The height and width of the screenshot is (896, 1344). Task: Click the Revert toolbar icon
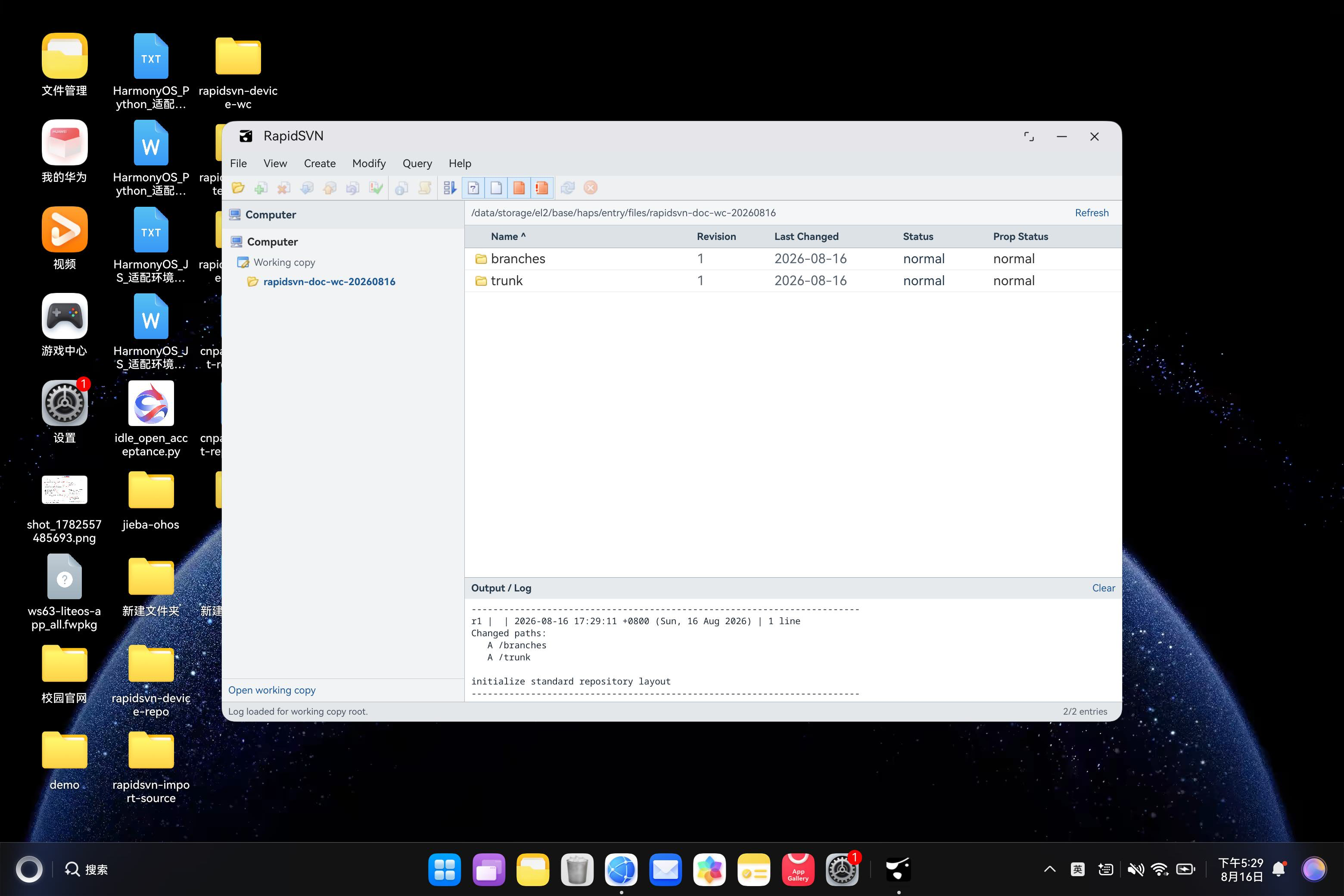352,187
